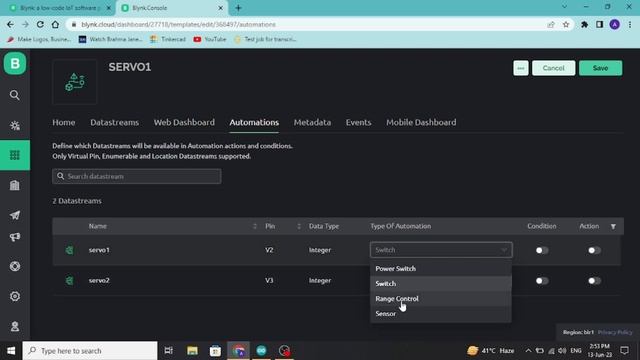This screenshot has height=360, width=640.
Task: Open the settings gear icon in the sidebar
Action: point(15,296)
